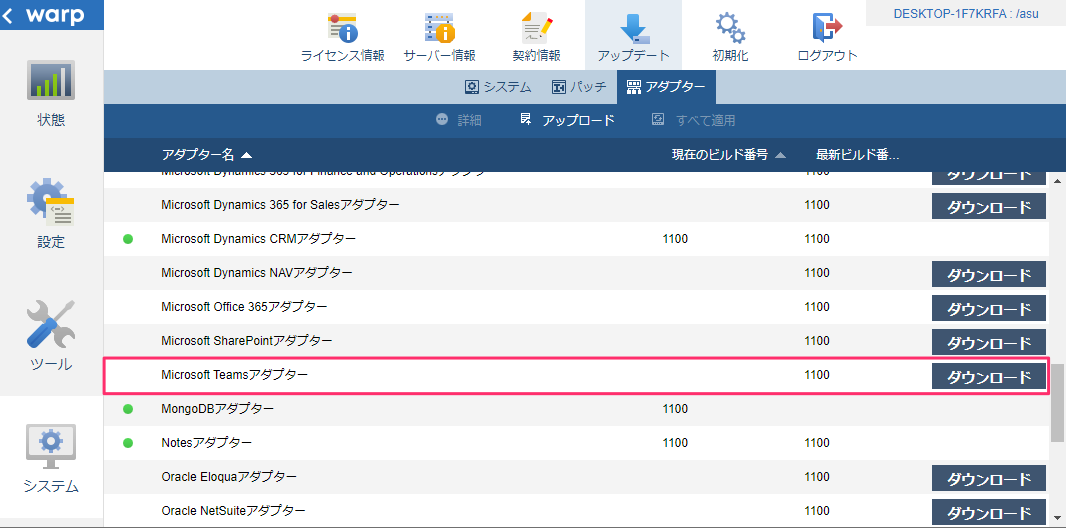Click the 詳細 details toolbar item

tap(459, 120)
